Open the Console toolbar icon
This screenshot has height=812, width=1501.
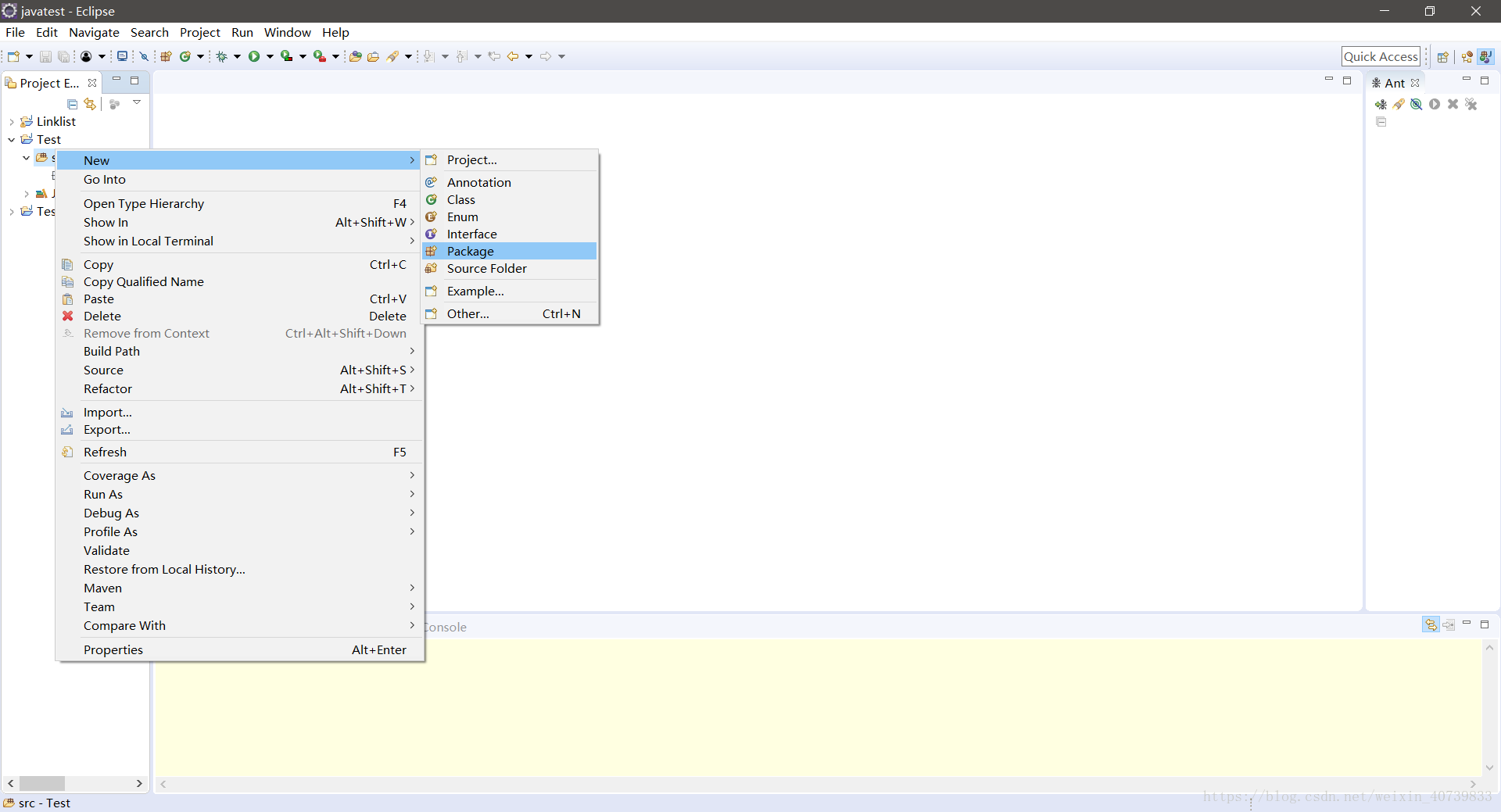coord(122,56)
